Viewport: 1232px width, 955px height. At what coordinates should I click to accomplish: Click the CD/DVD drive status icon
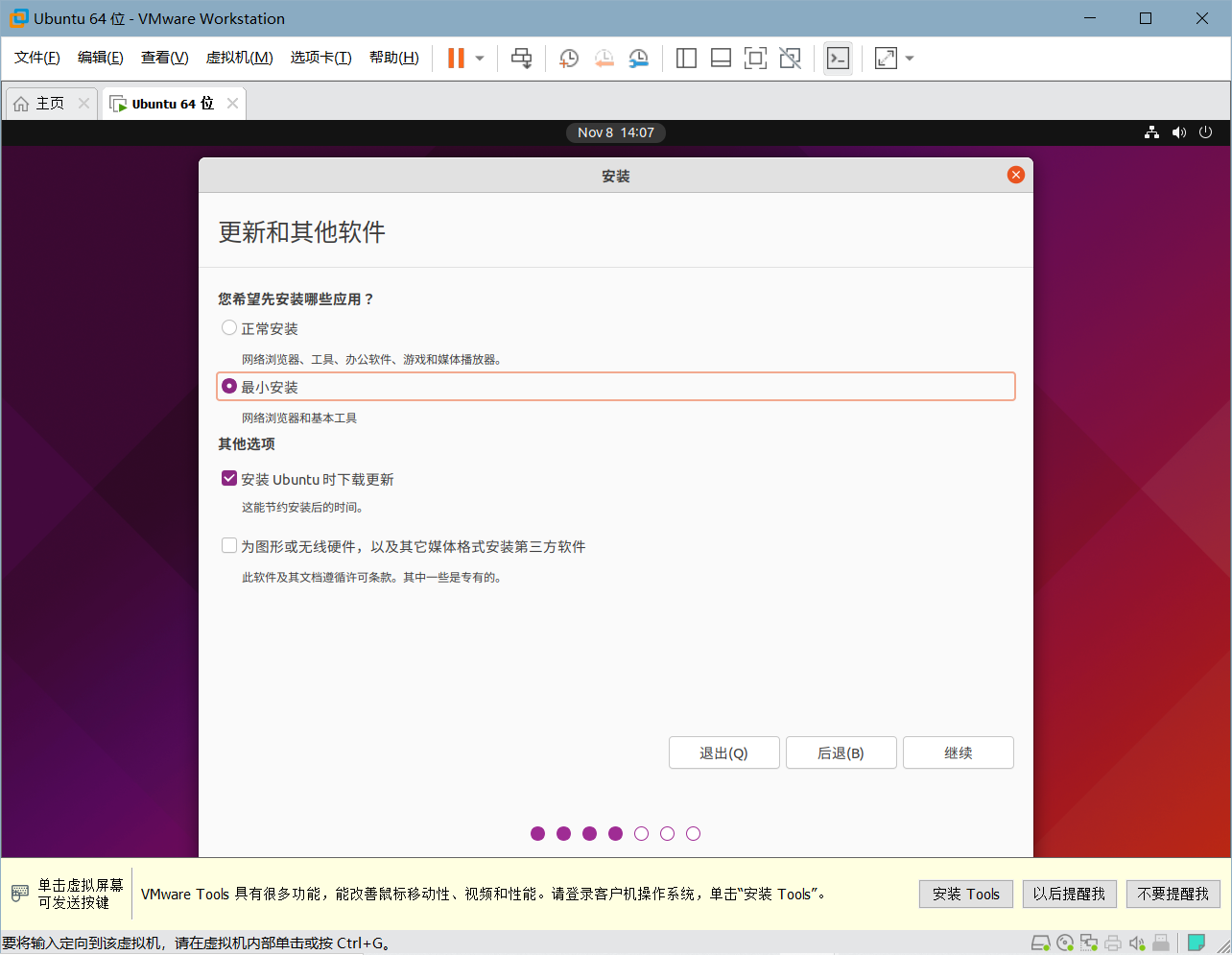(1065, 943)
